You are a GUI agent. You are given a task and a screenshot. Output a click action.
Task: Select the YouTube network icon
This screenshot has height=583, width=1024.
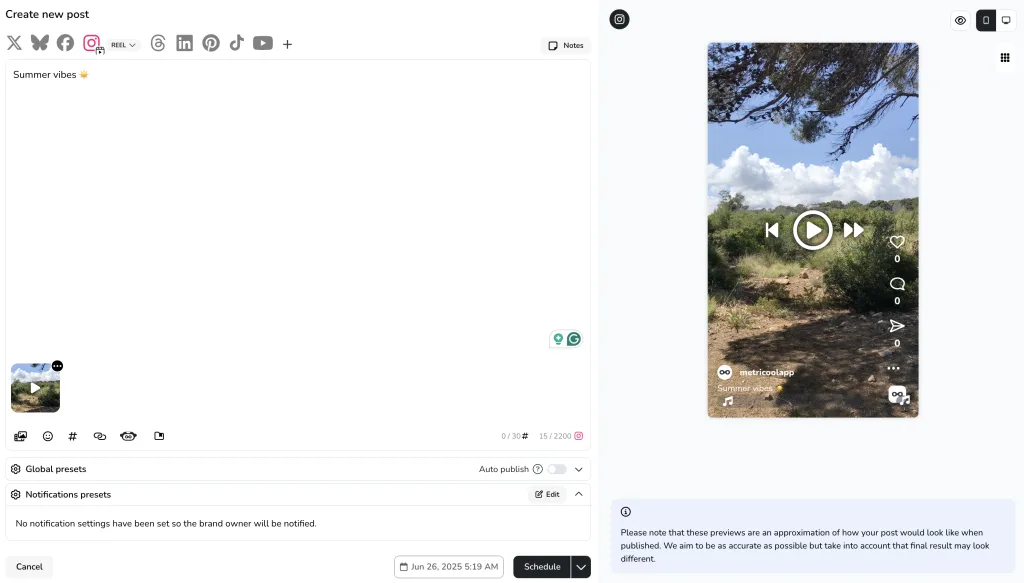click(263, 43)
